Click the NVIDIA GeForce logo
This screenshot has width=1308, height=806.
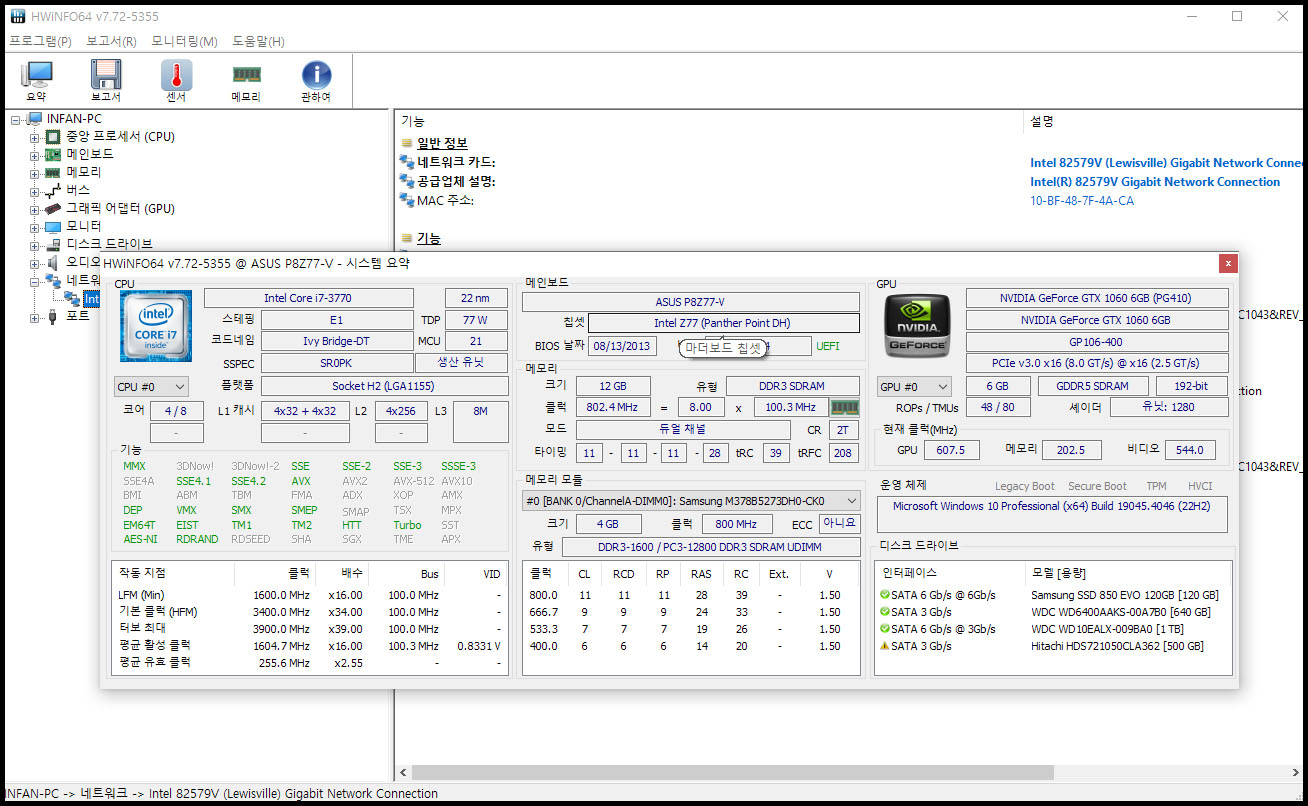(x=917, y=326)
